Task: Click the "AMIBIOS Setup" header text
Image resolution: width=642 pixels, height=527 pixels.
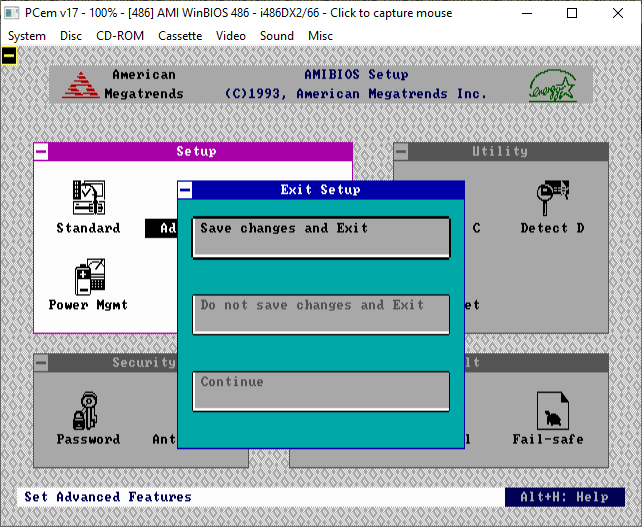Action: (x=356, y=75)
